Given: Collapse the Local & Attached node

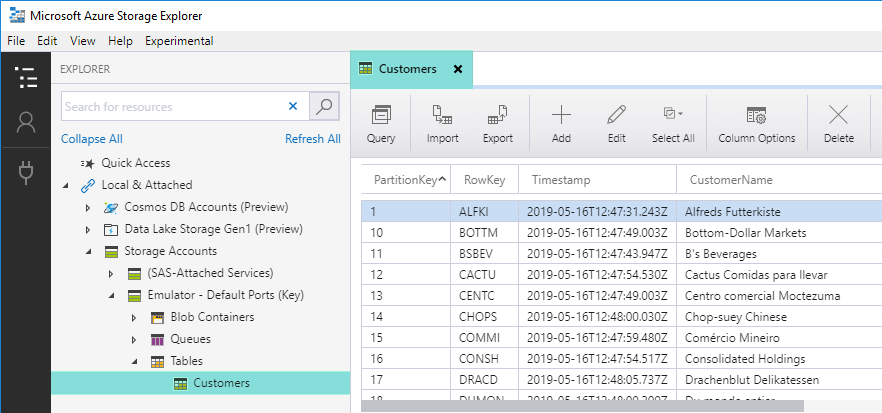Looking at the screenshot, I should [66, 185].
